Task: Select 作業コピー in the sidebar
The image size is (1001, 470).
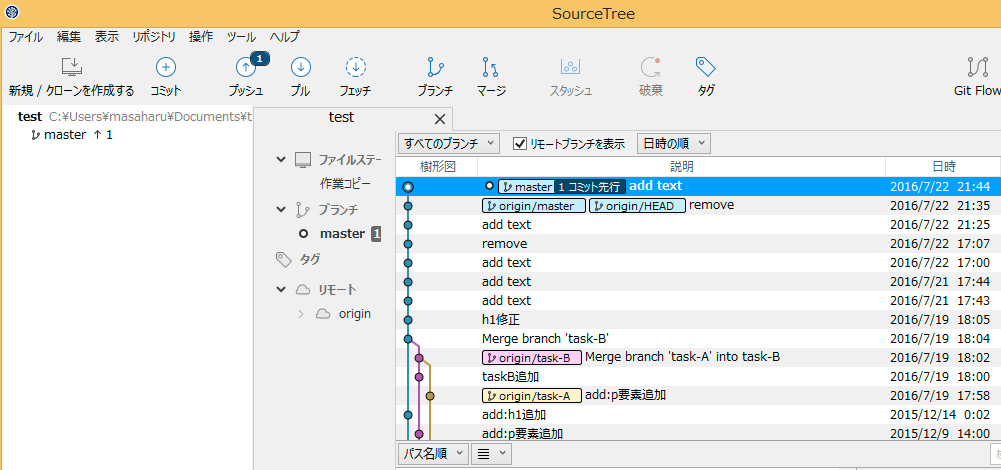Action: (345, 184)
